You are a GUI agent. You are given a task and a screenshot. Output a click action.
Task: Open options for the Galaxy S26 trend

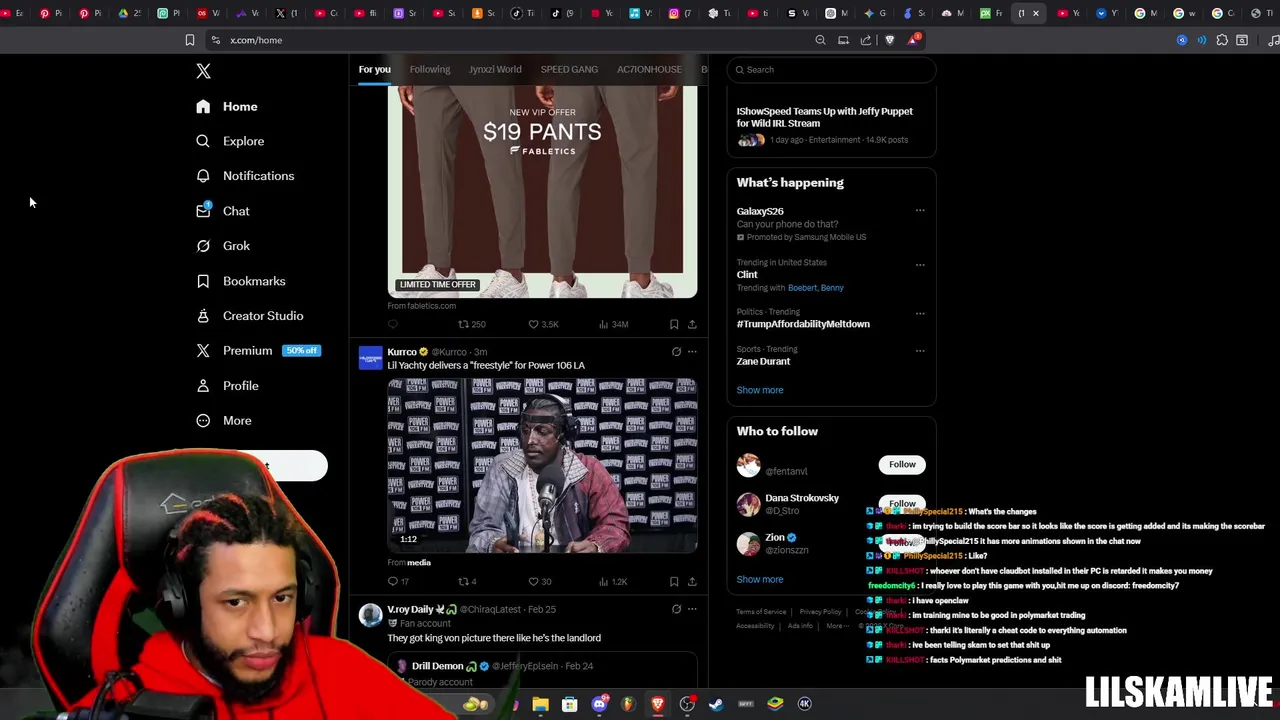(x=920, y=211)
